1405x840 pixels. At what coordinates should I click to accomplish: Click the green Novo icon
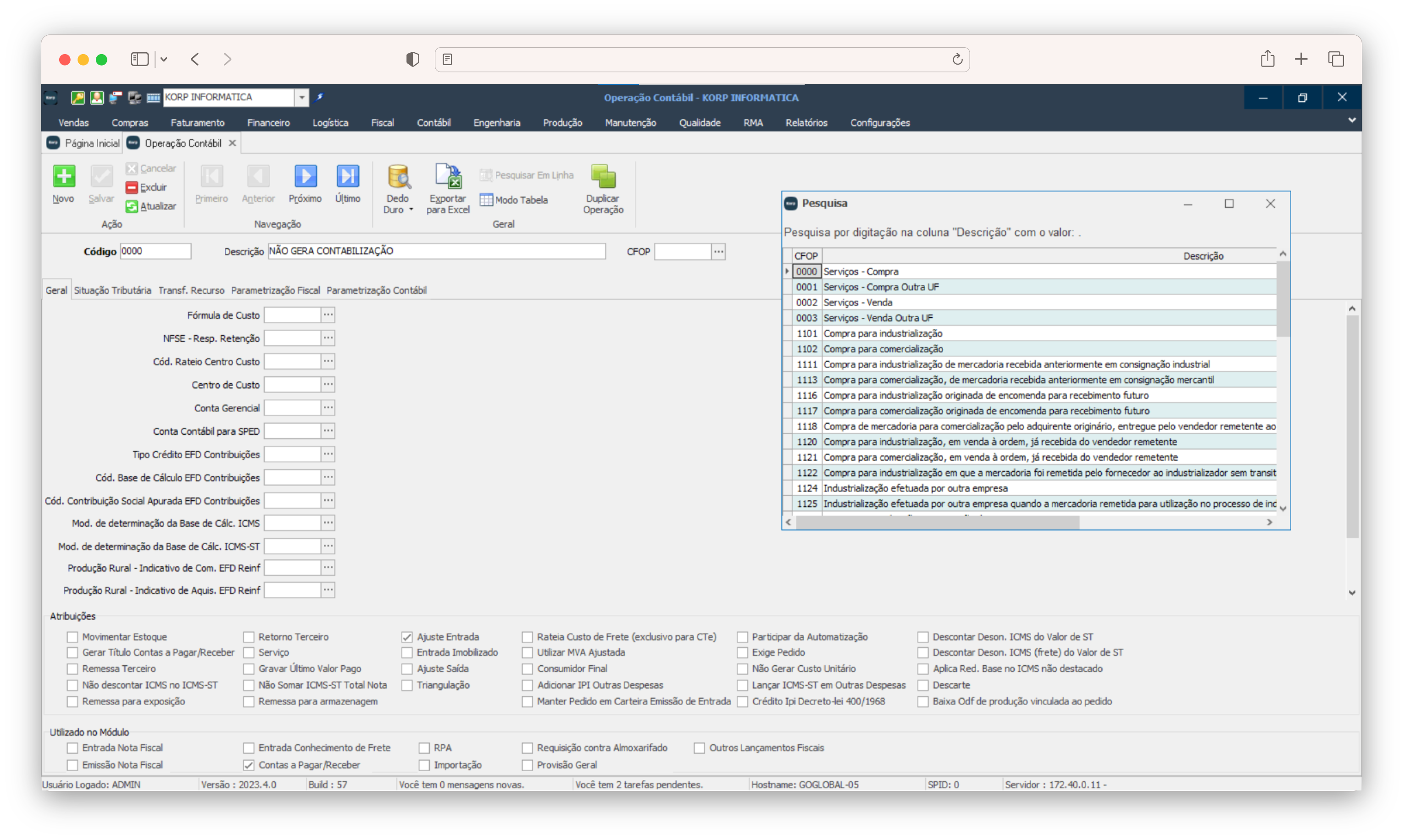[x=63, y=177]
